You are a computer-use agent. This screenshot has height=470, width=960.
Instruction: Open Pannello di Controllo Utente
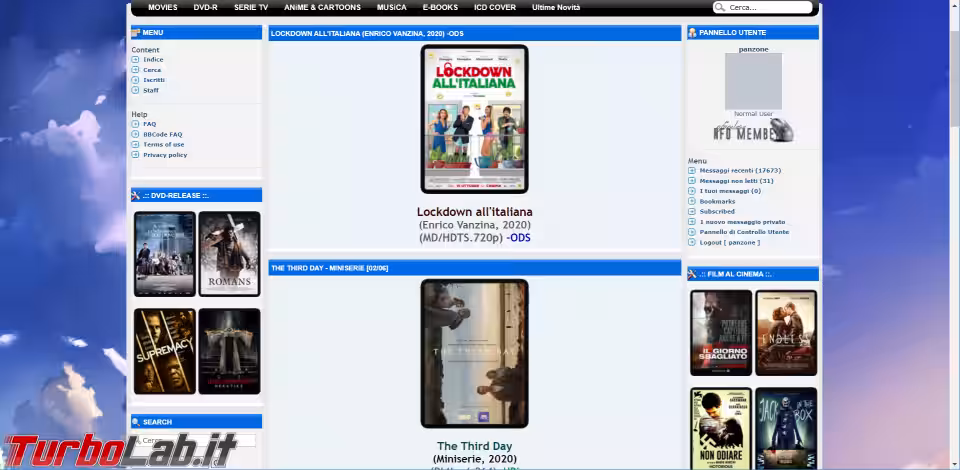tap(744, 232)
